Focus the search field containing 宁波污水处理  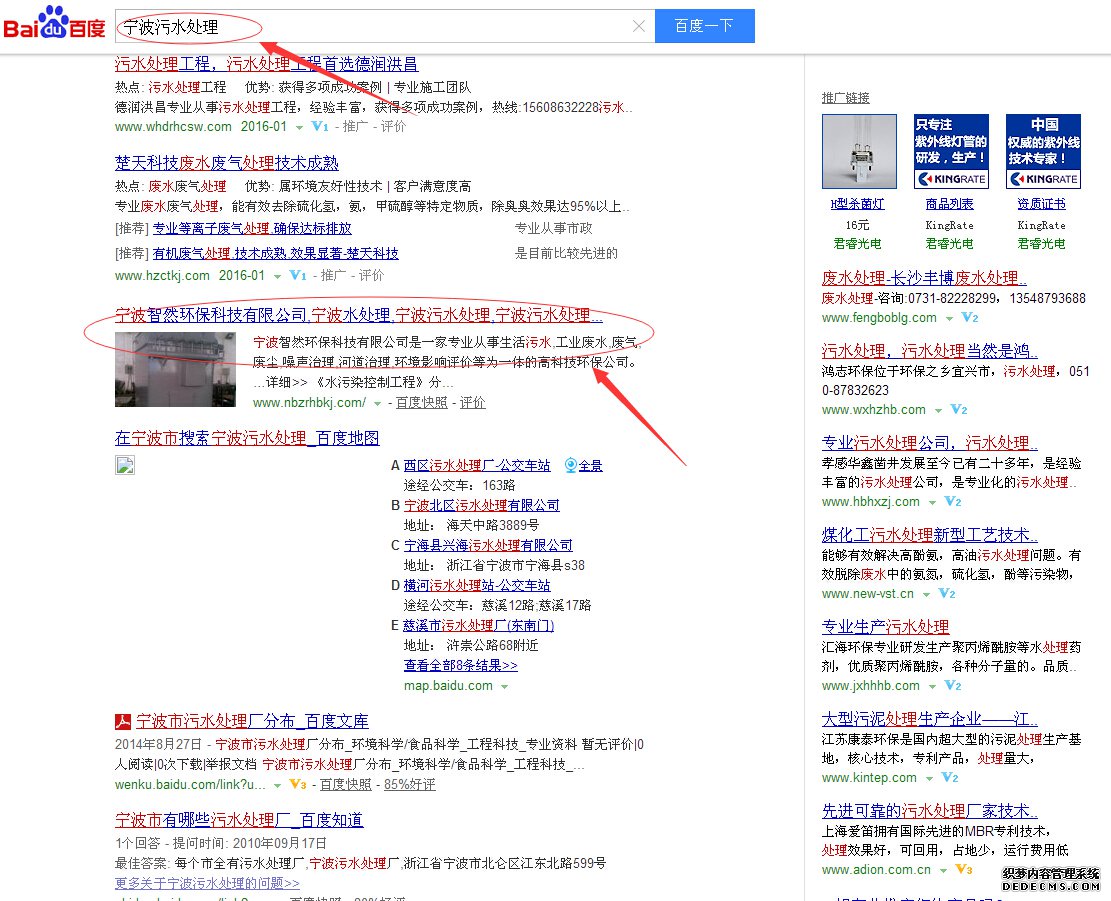coord(385,26)
